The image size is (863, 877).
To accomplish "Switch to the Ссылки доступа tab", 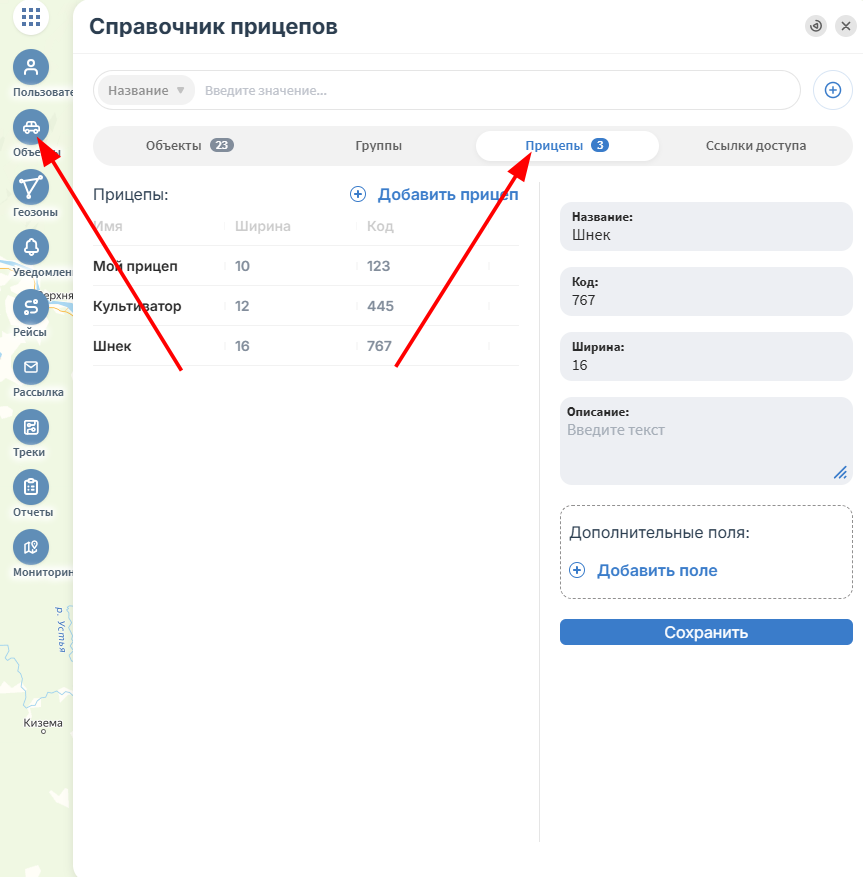I will (x=756, y=145).
